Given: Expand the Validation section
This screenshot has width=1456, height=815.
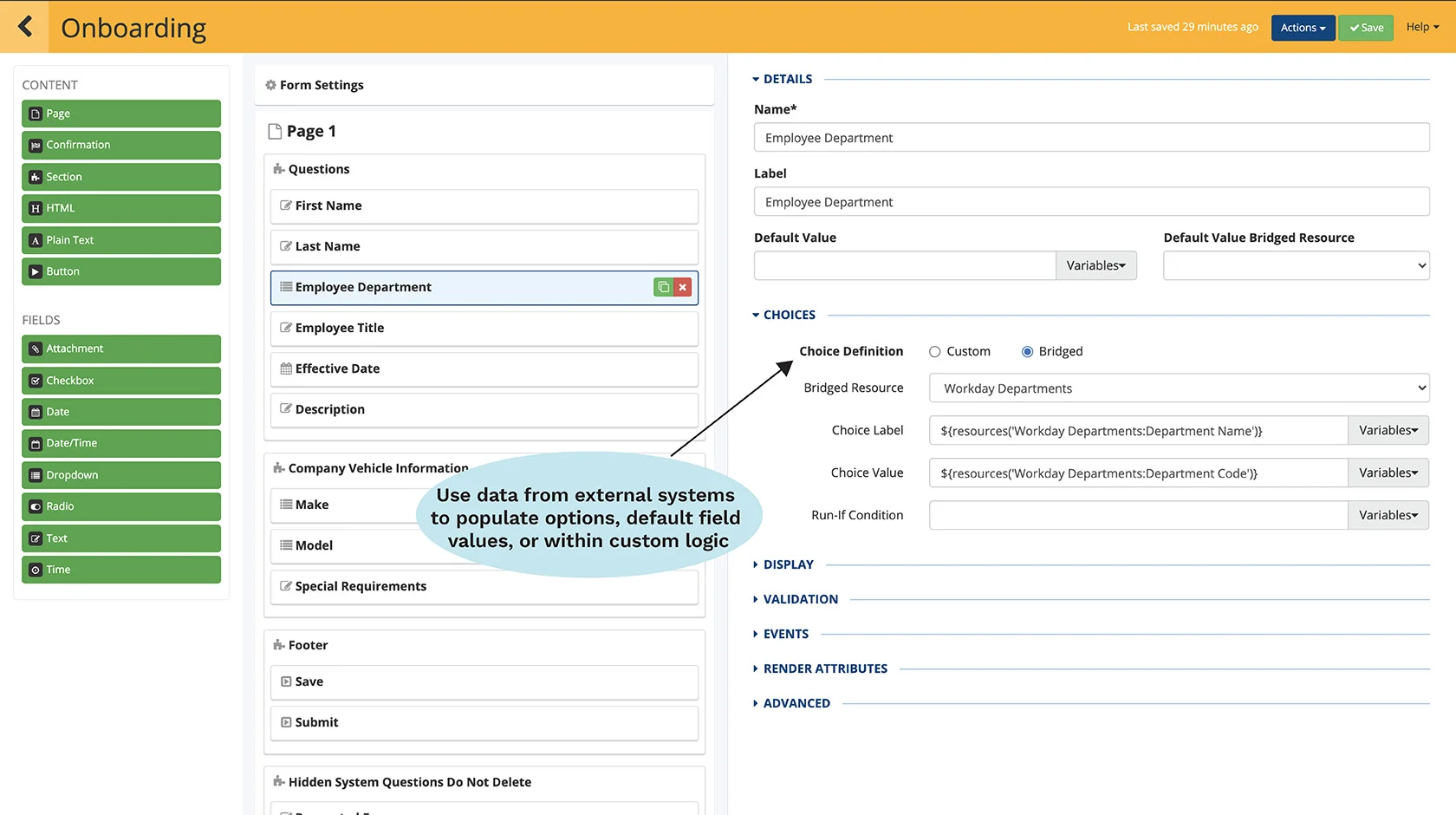Looking at the screenshot, I should (796, 599).
